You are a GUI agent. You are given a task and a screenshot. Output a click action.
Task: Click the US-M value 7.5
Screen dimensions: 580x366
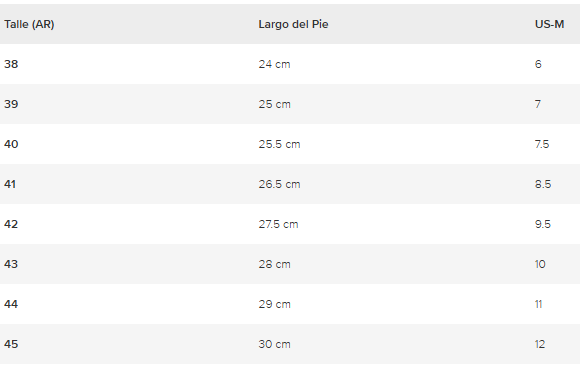click(542, 144)
